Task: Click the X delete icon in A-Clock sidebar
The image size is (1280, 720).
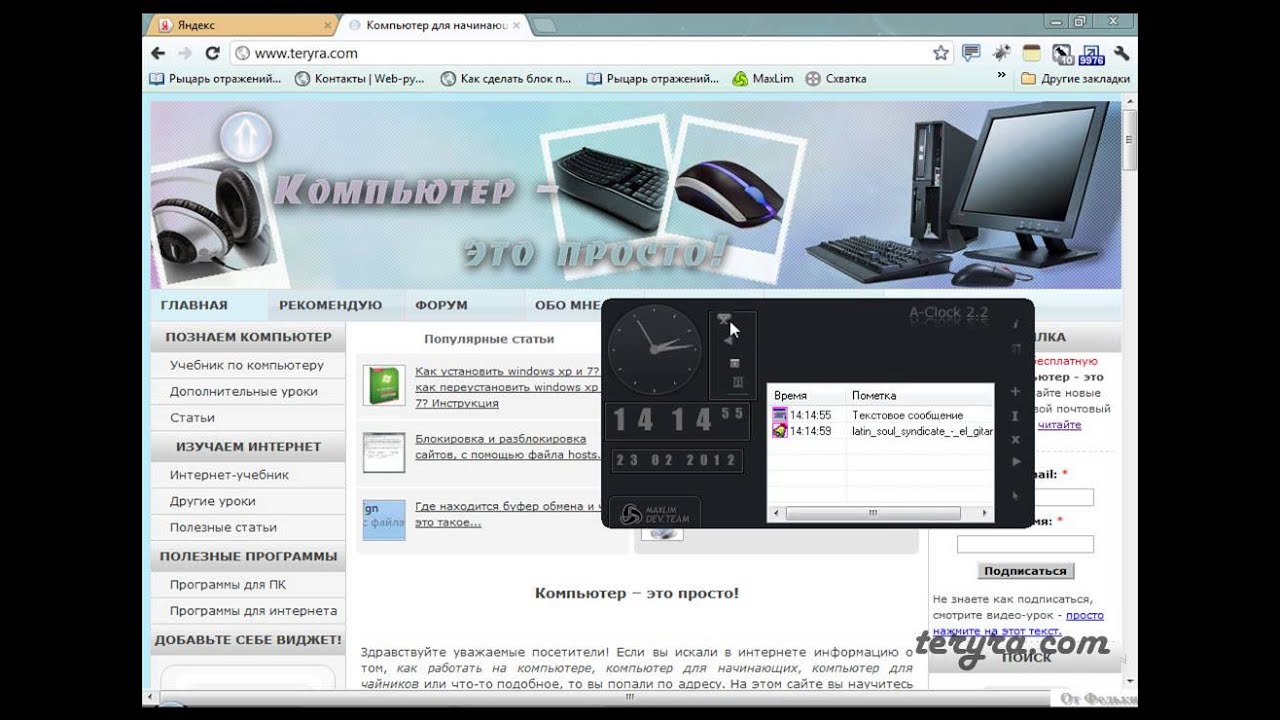Action: coord(1016,439)
